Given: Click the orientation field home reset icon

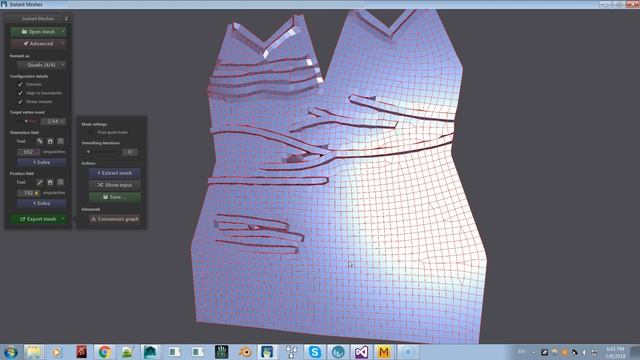Looking at the screenshot, I should pos(50,141).
